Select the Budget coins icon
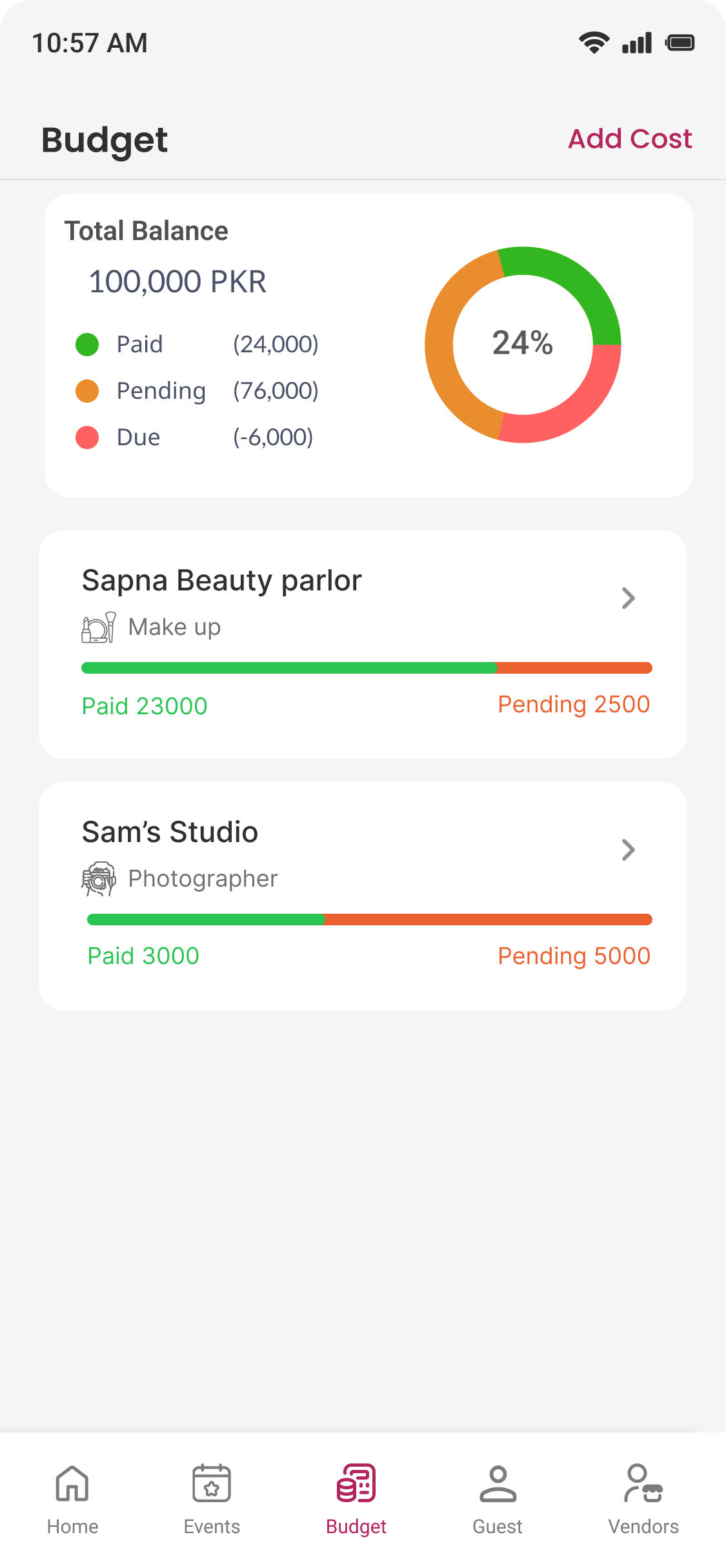The image size is (726, 1568). 356,1483
